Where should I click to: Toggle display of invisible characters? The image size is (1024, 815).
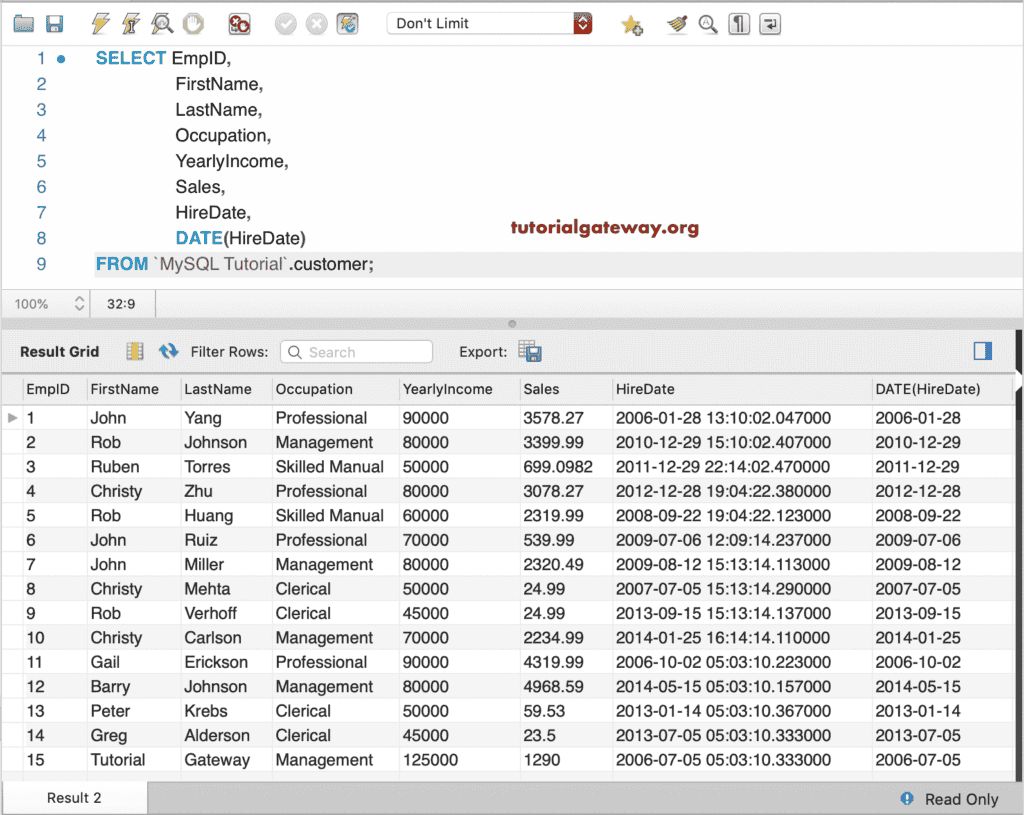[x=738, y=22]
